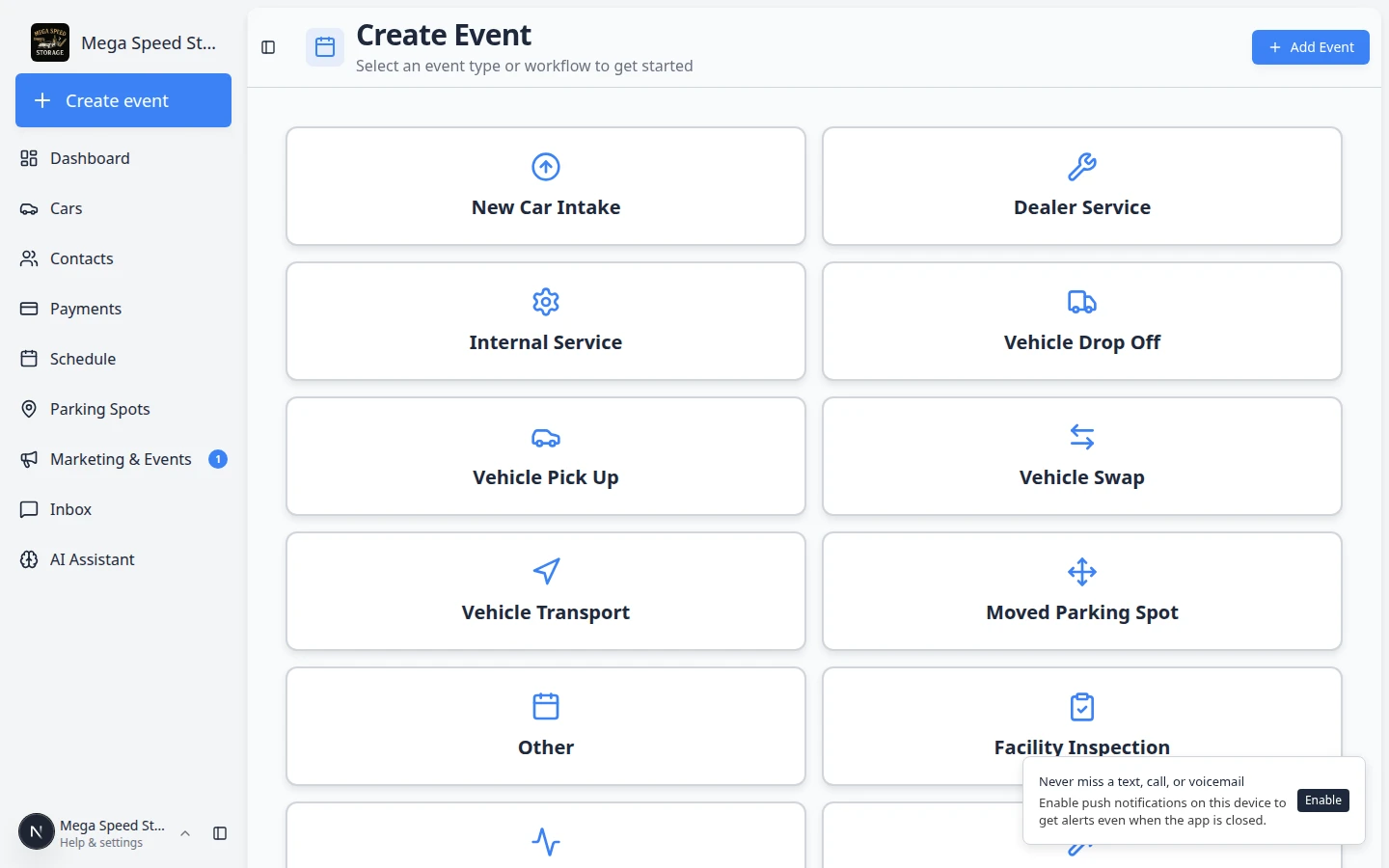The image size is (1389, 868).
Task: Open the Dashboard page
Action: 123,158
